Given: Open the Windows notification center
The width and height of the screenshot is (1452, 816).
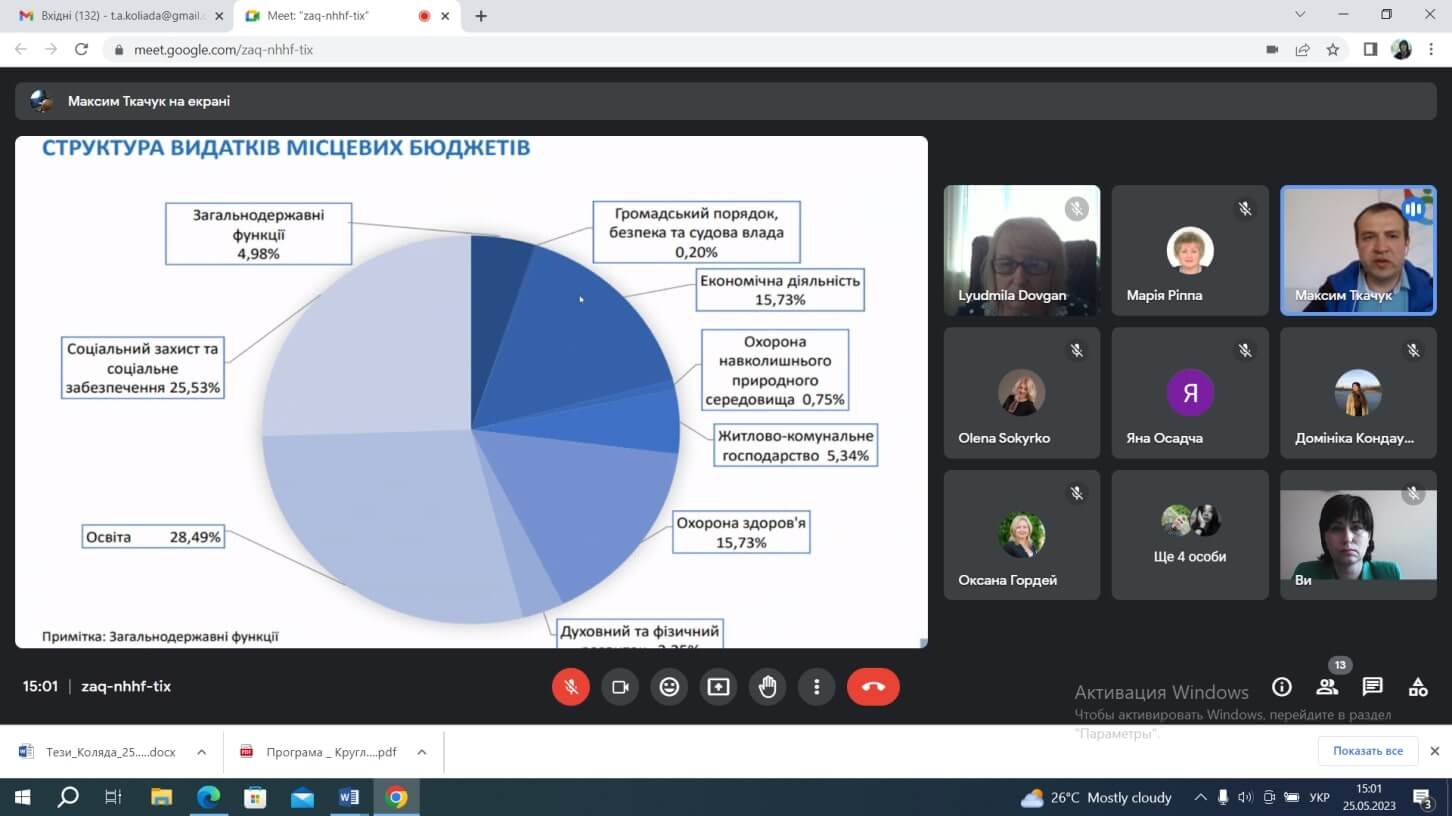Looking at the screenshot, I should point(1422,797).
